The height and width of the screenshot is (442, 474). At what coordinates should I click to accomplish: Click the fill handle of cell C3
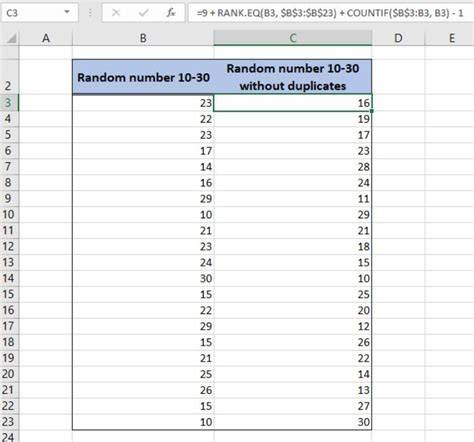pyautogui.click(x=371, y=111)
